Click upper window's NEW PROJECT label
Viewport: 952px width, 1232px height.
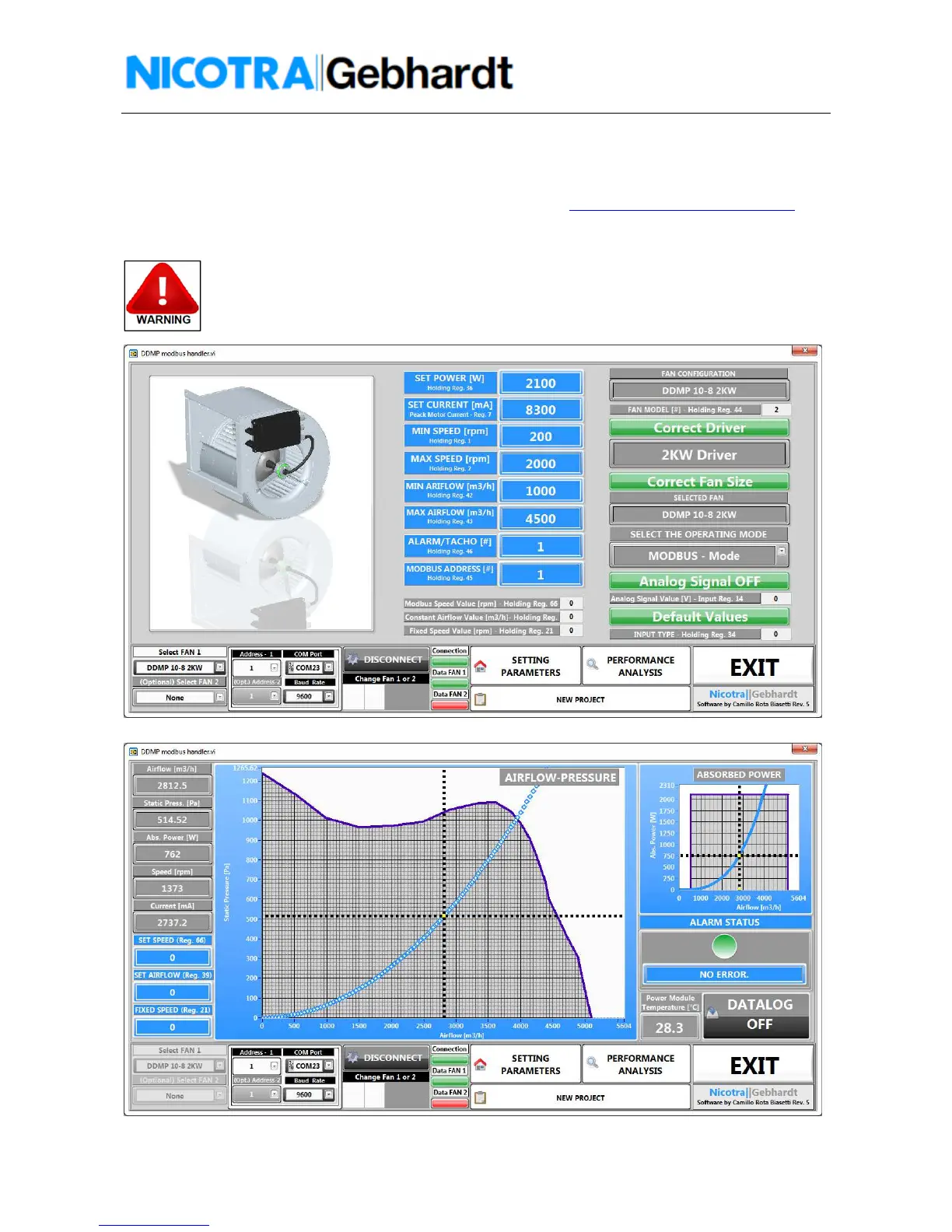click(x=580, y=699)
